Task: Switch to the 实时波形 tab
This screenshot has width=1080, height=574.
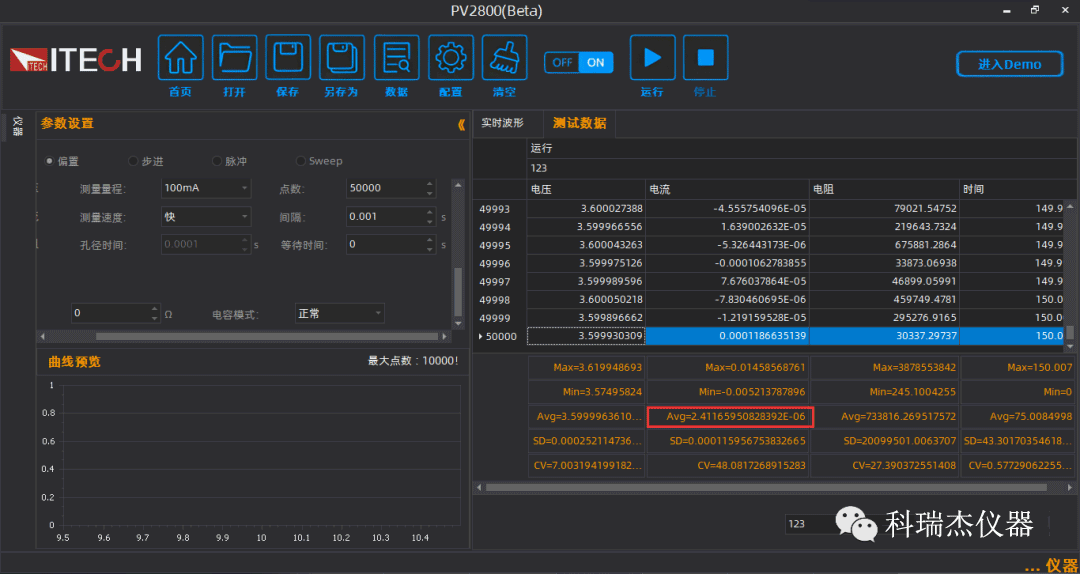Action: pos(502,123)
